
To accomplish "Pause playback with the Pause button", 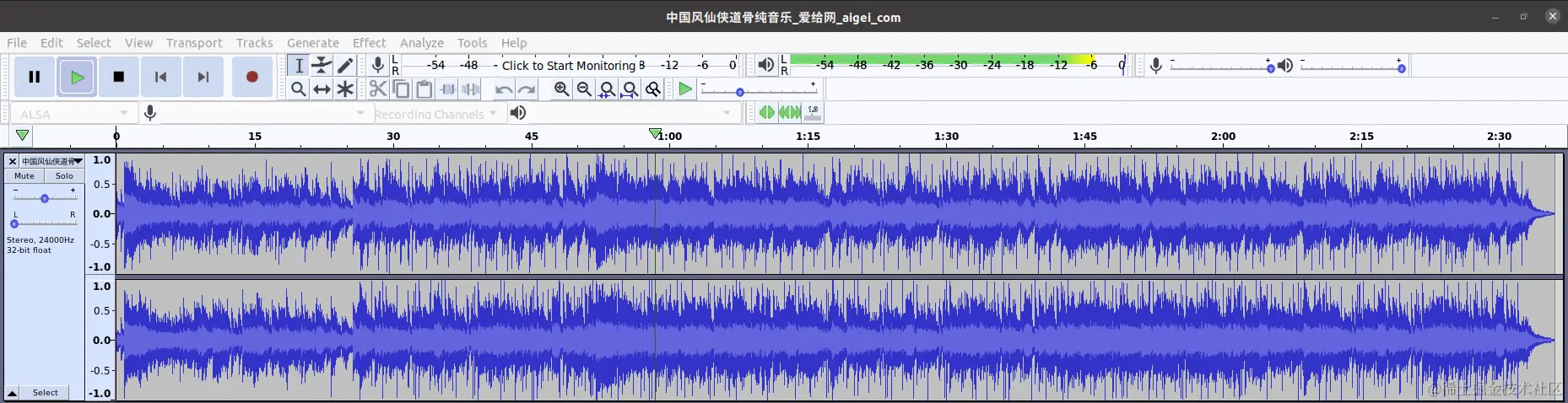I will click(x=35, y=77).
